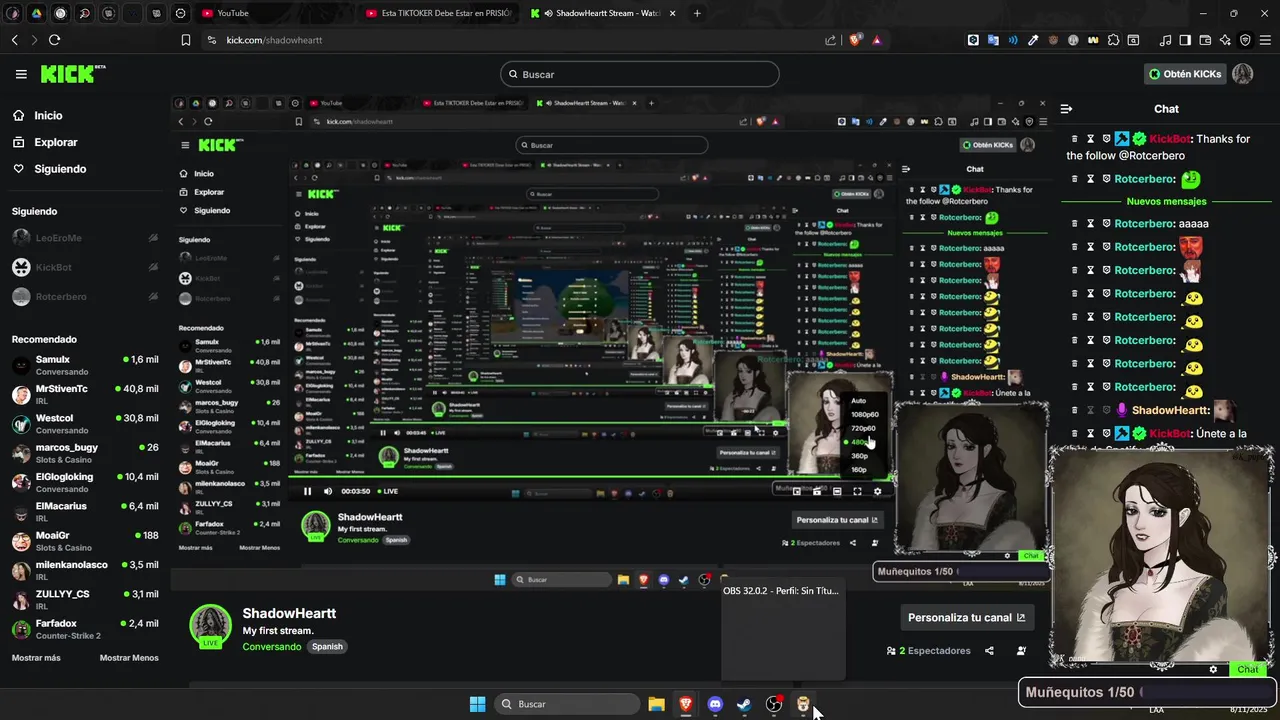Click the share page icon in the address bar
This screenshot has width=1280, height=720.
click(x=830, y=40)
